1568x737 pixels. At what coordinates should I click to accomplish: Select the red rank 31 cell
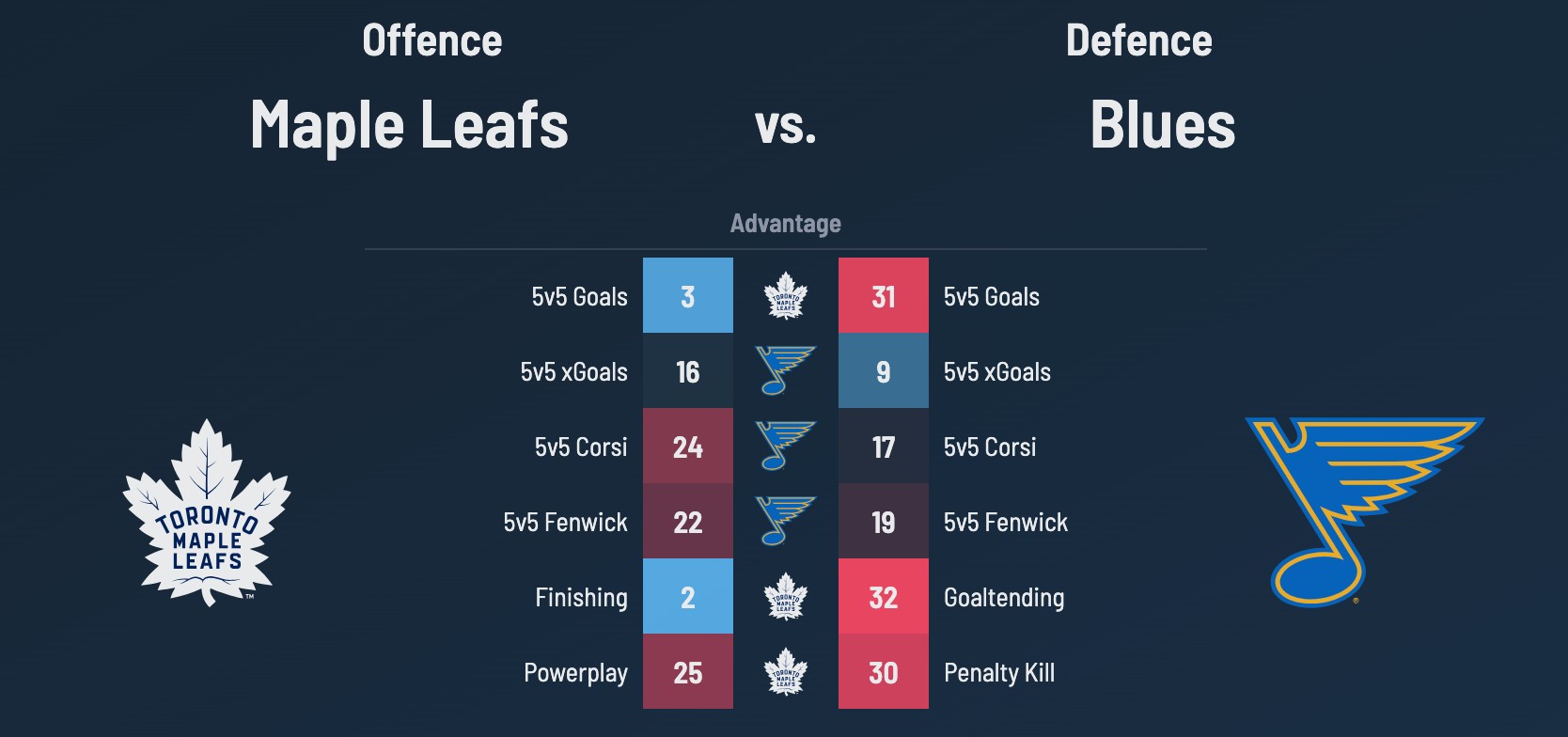884,296
